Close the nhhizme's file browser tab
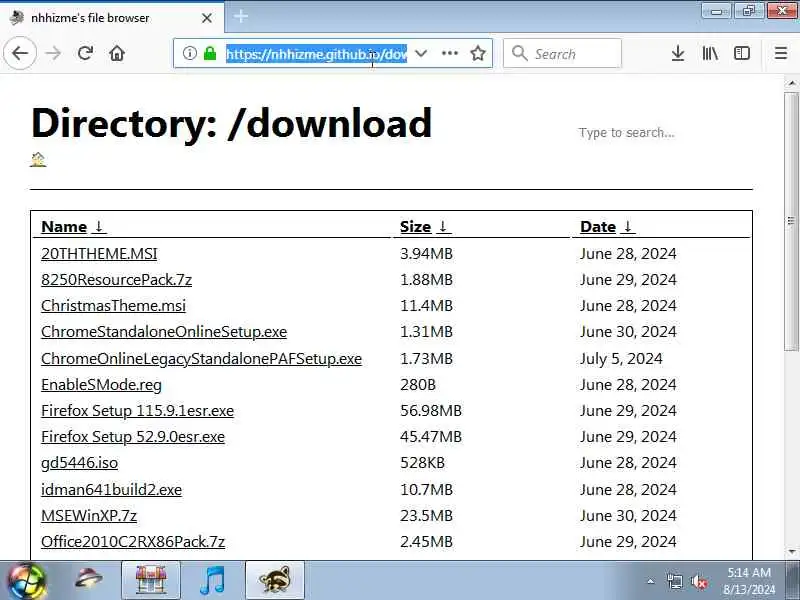Viewport: 800px width, 600px height. 207,18
